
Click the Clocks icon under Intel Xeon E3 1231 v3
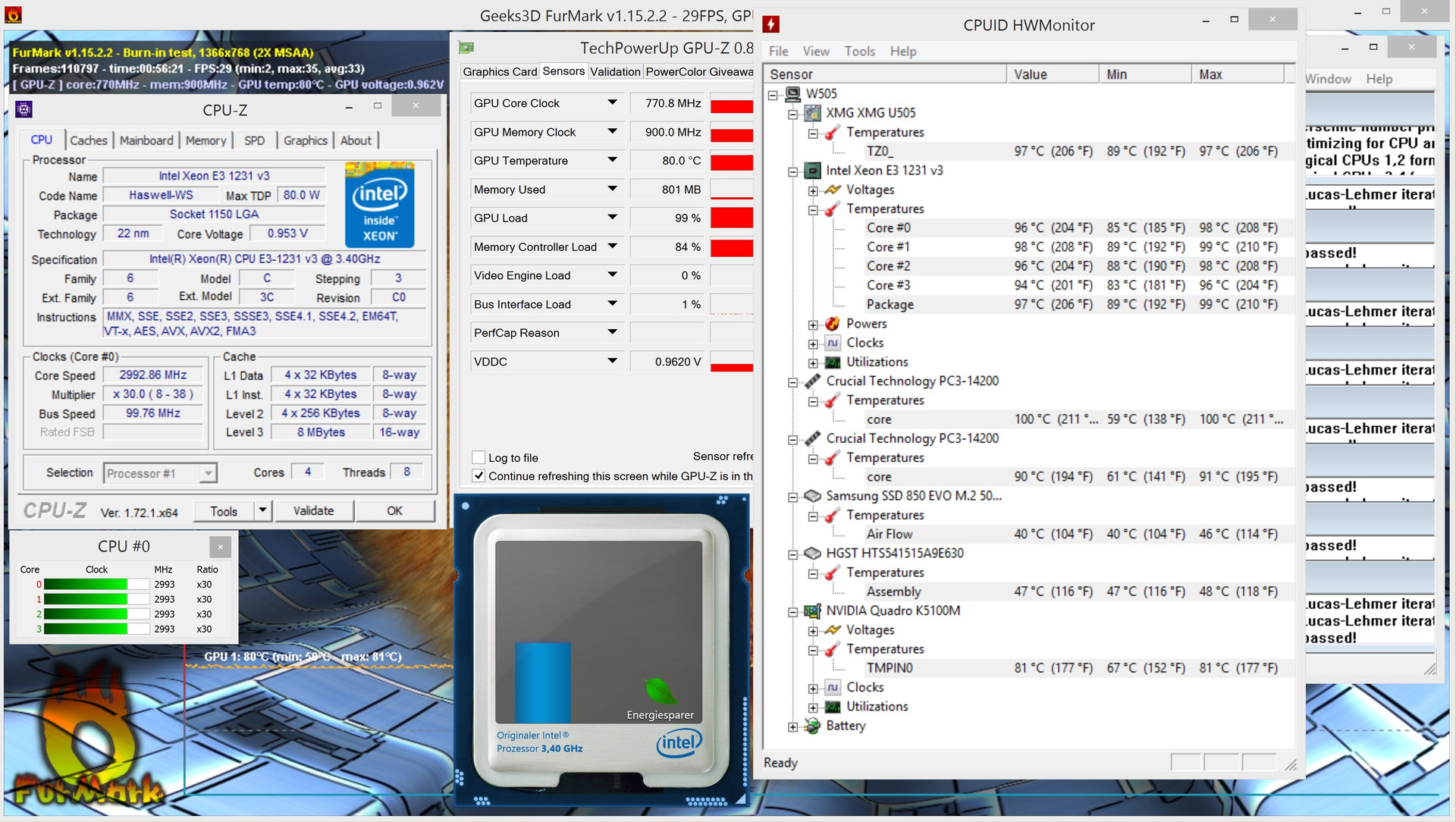pyautogui.click(x=833, y=344)
